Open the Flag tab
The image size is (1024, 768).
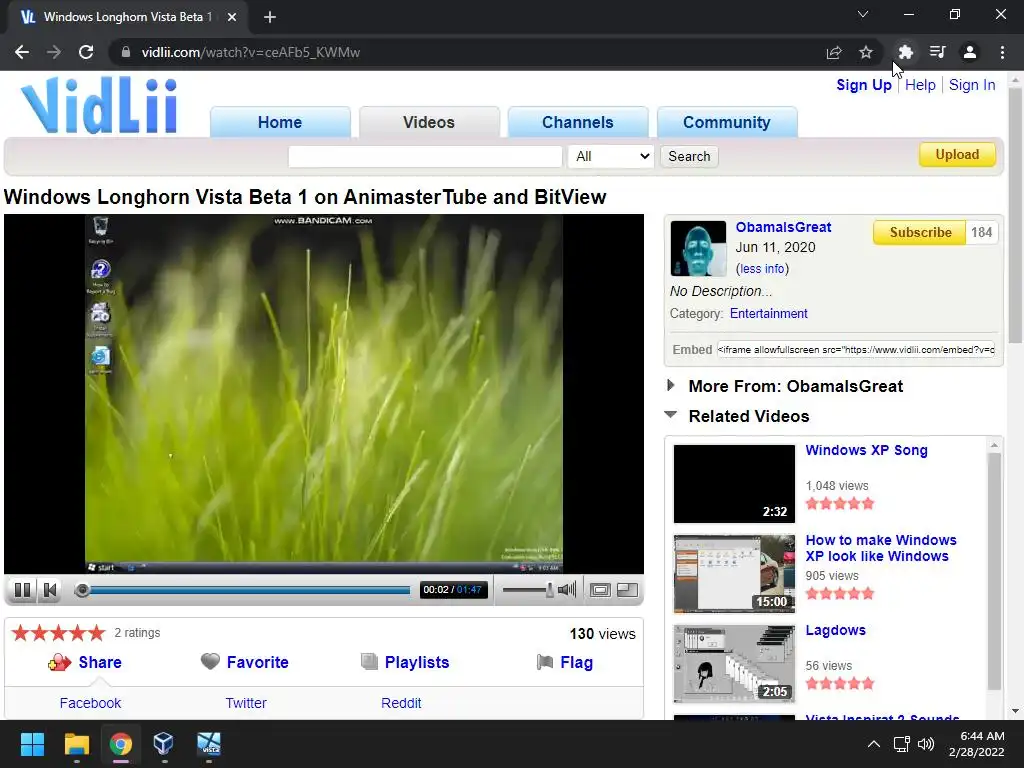[576, 662]
